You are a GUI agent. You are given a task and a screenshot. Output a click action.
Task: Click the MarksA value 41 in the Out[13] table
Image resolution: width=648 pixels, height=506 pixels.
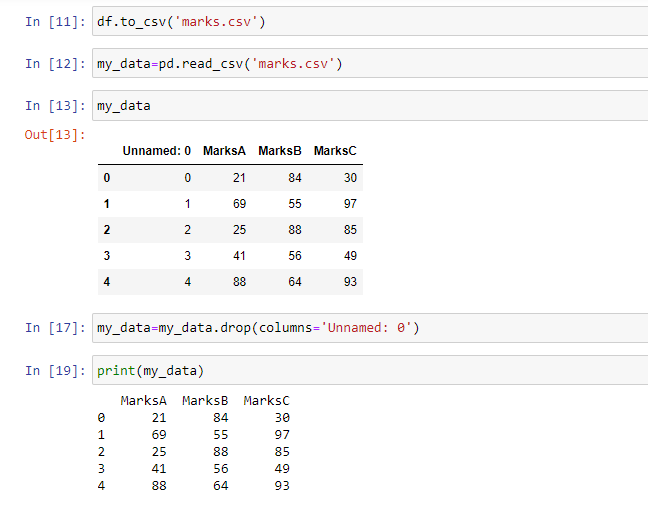tap(239, 256)
